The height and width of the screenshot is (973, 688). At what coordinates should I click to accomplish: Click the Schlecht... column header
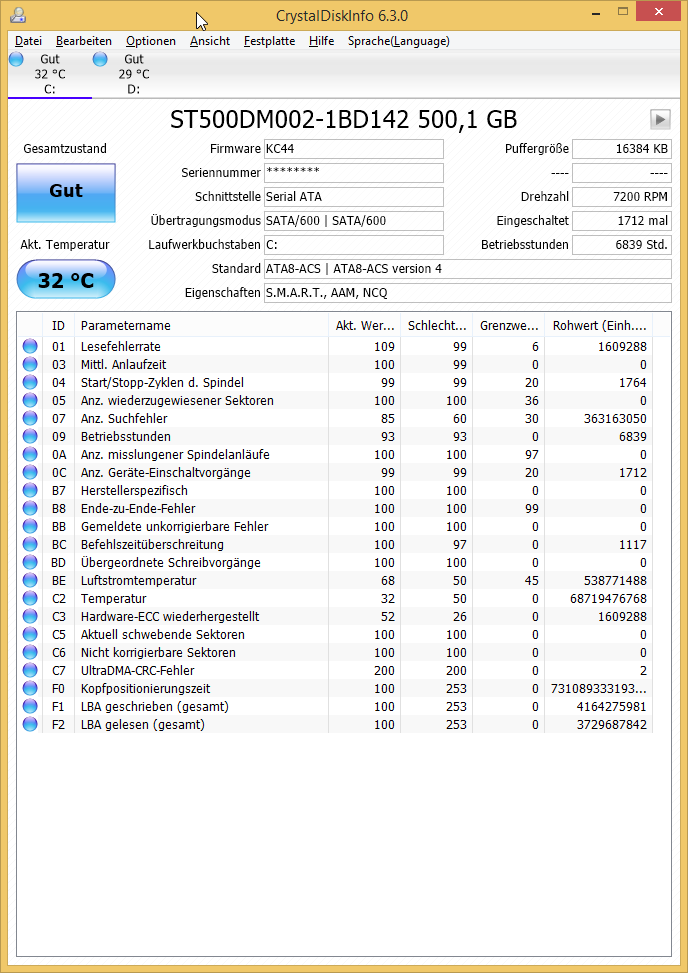pyautogui.click(x=436, y=325)
